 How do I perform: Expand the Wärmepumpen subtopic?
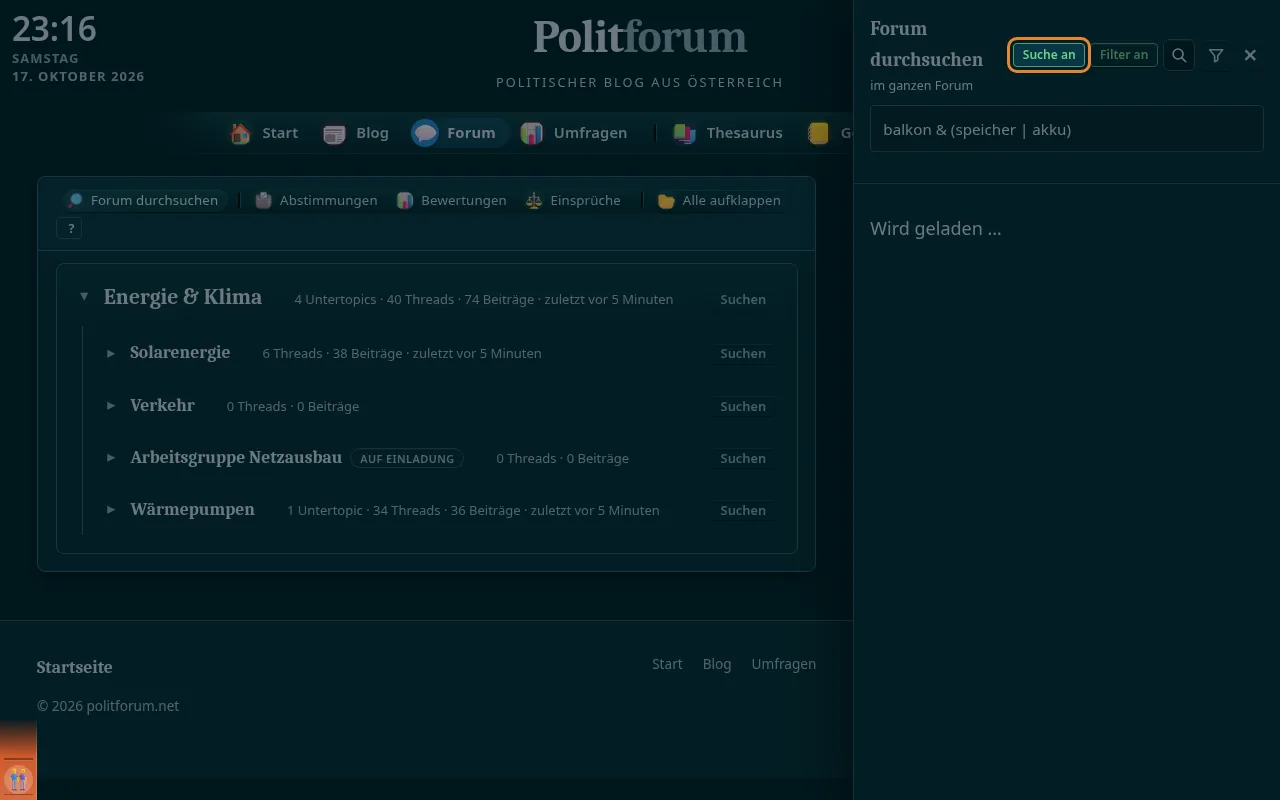(111, 510)
